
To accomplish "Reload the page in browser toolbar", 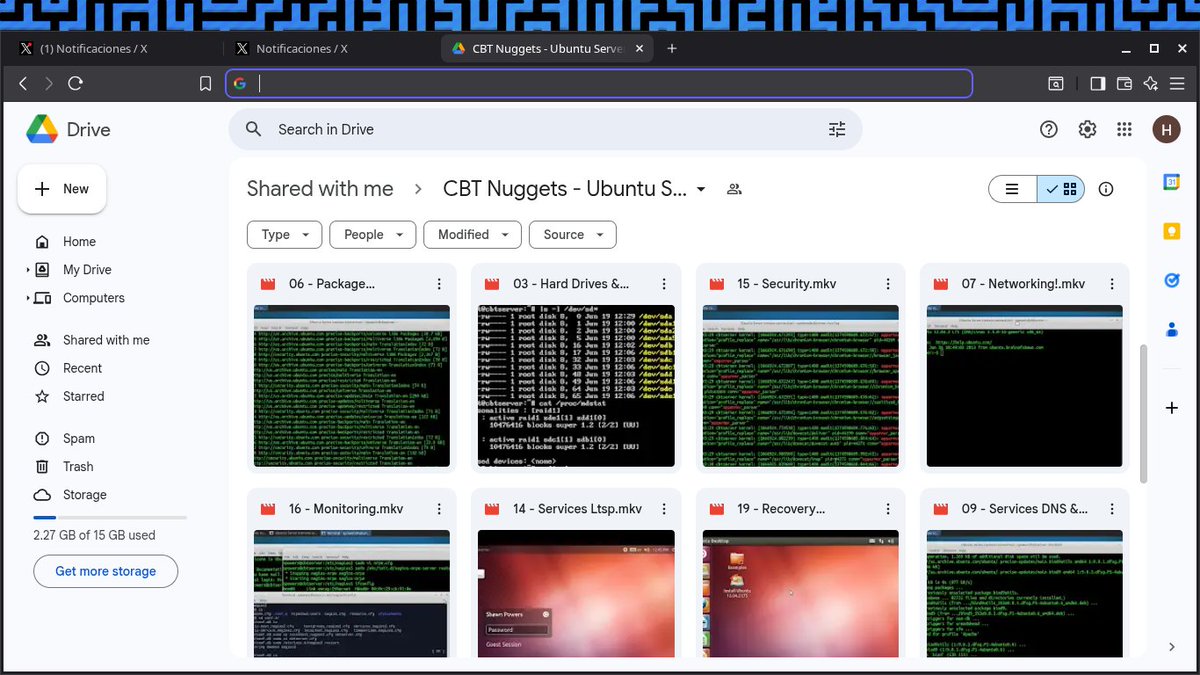I will point(75,84).
